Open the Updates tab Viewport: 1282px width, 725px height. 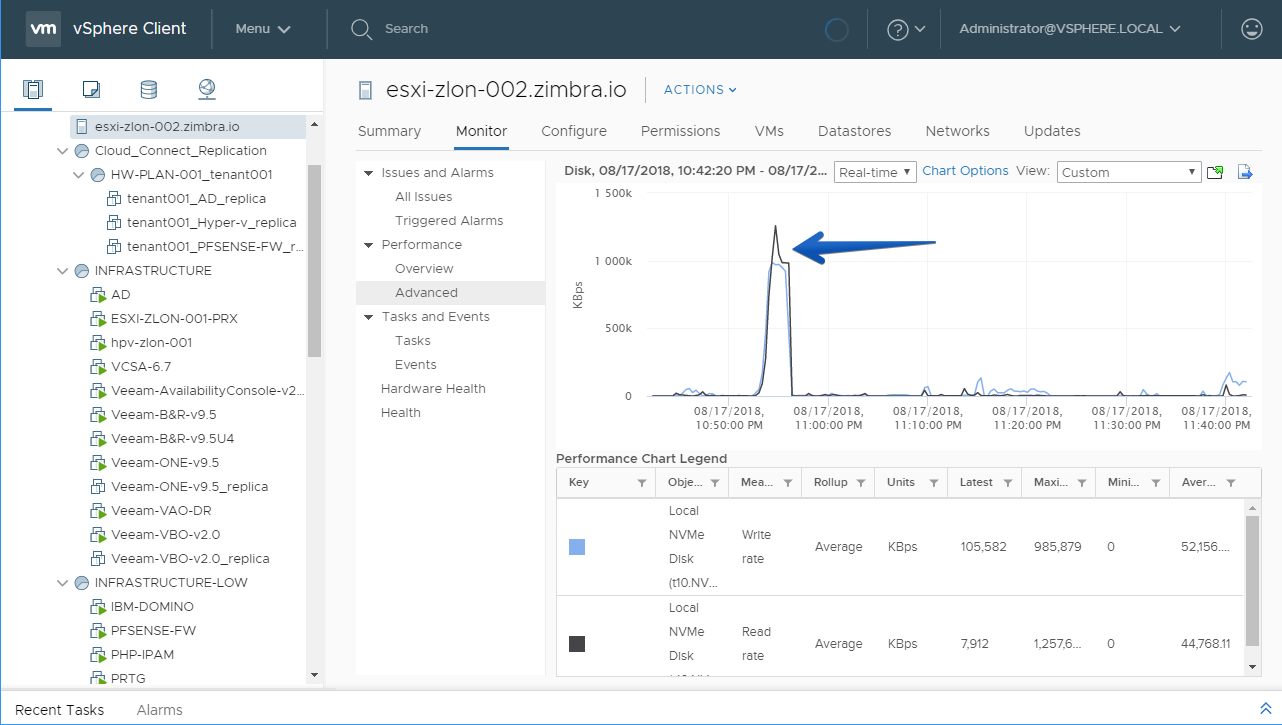click(x=1052, y=131)
